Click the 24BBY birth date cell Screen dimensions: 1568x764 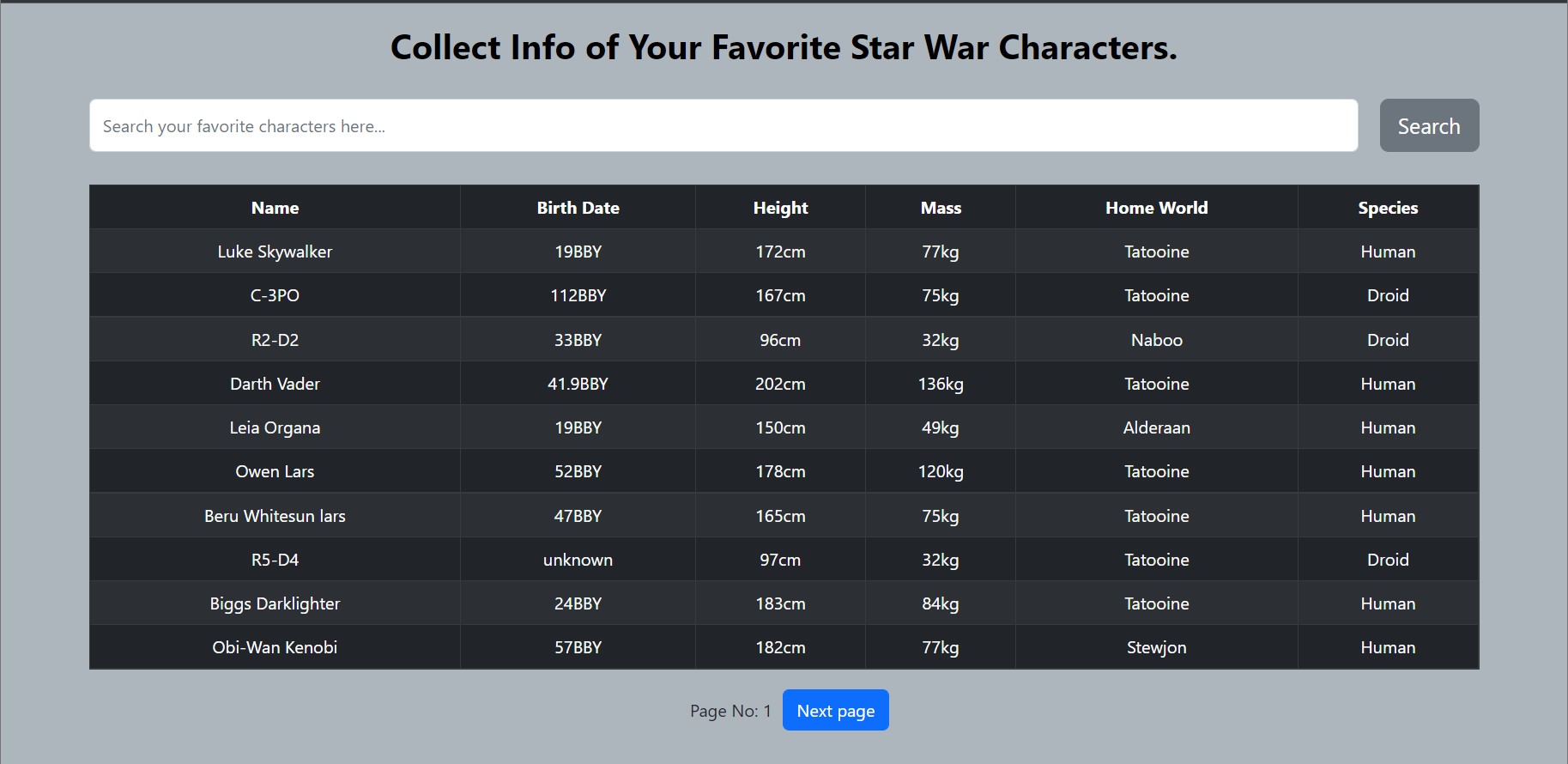coord(578,603)
